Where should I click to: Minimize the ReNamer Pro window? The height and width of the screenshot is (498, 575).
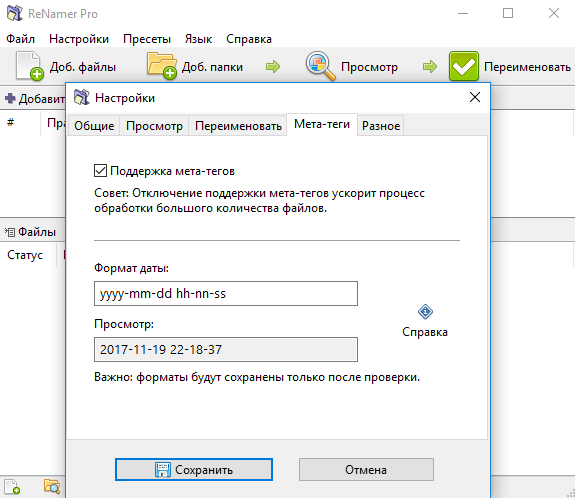463,14
